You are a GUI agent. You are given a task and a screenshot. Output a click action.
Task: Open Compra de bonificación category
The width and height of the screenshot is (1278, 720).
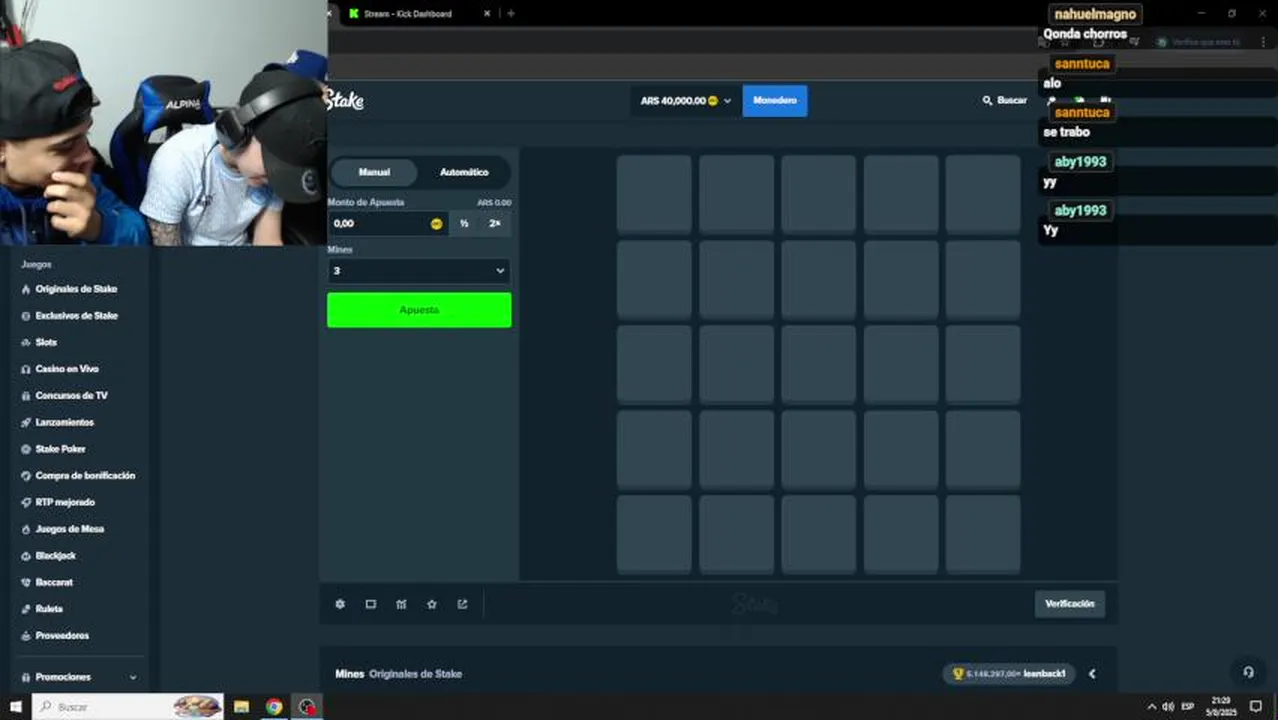[x=85, y=476]
